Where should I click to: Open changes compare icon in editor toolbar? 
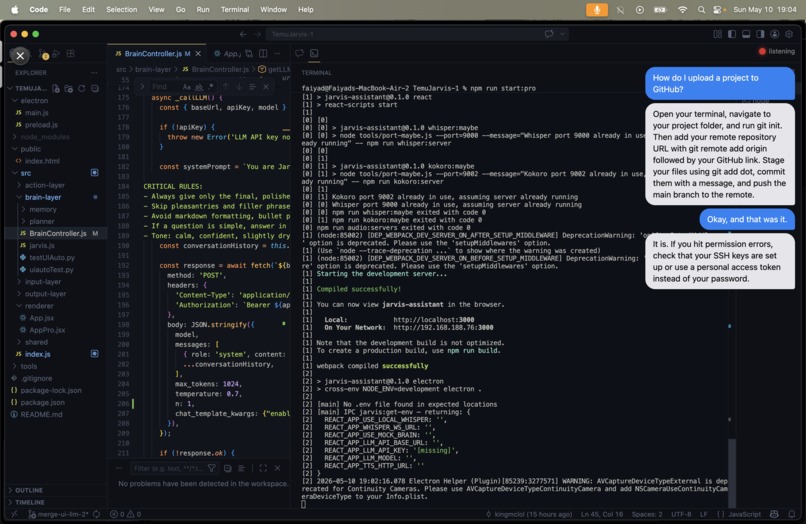(249, 53)
